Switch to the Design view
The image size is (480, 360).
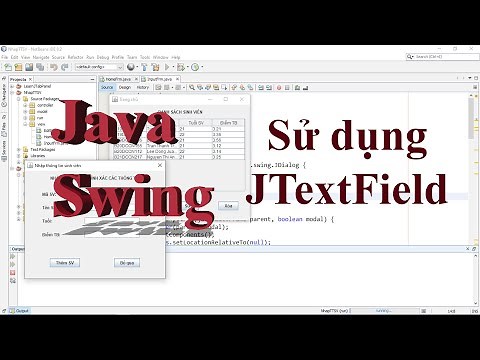(125, 88)
